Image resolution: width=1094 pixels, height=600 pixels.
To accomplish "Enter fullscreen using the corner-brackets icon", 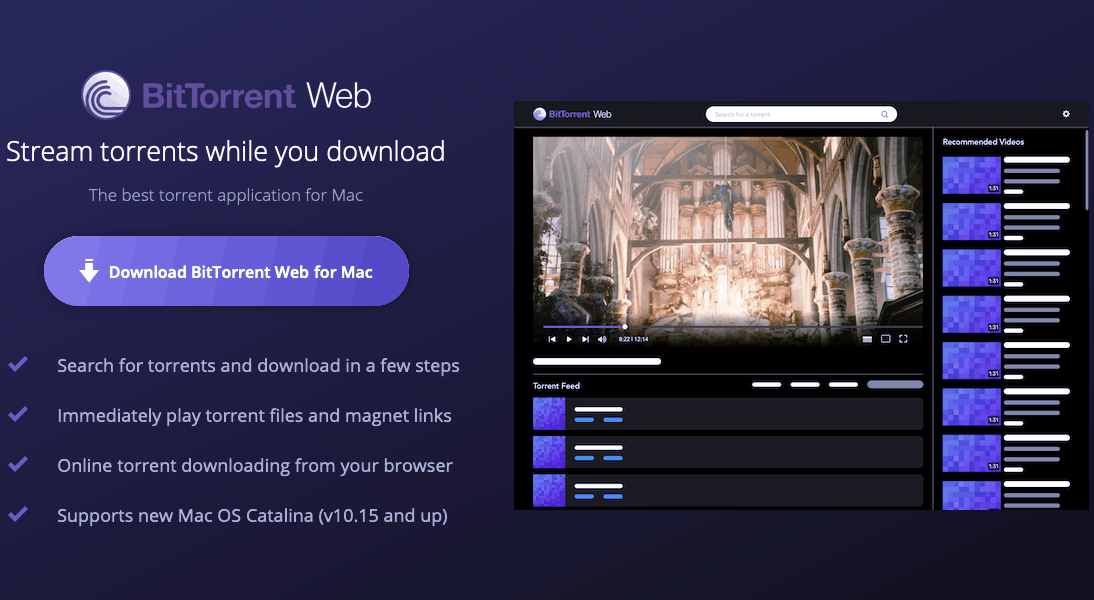I will tap(903, 339).
